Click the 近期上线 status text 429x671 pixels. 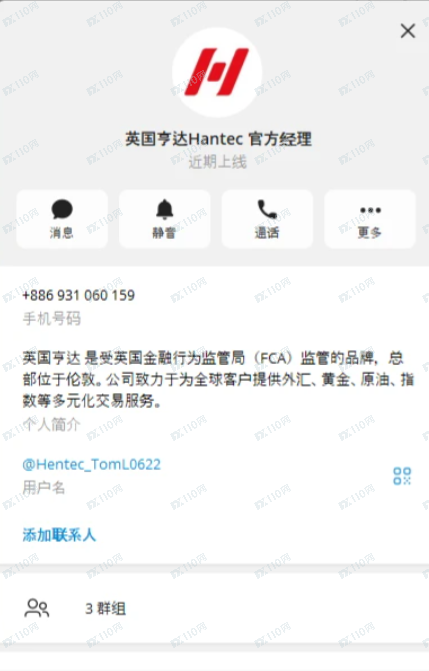coord(217,162)
